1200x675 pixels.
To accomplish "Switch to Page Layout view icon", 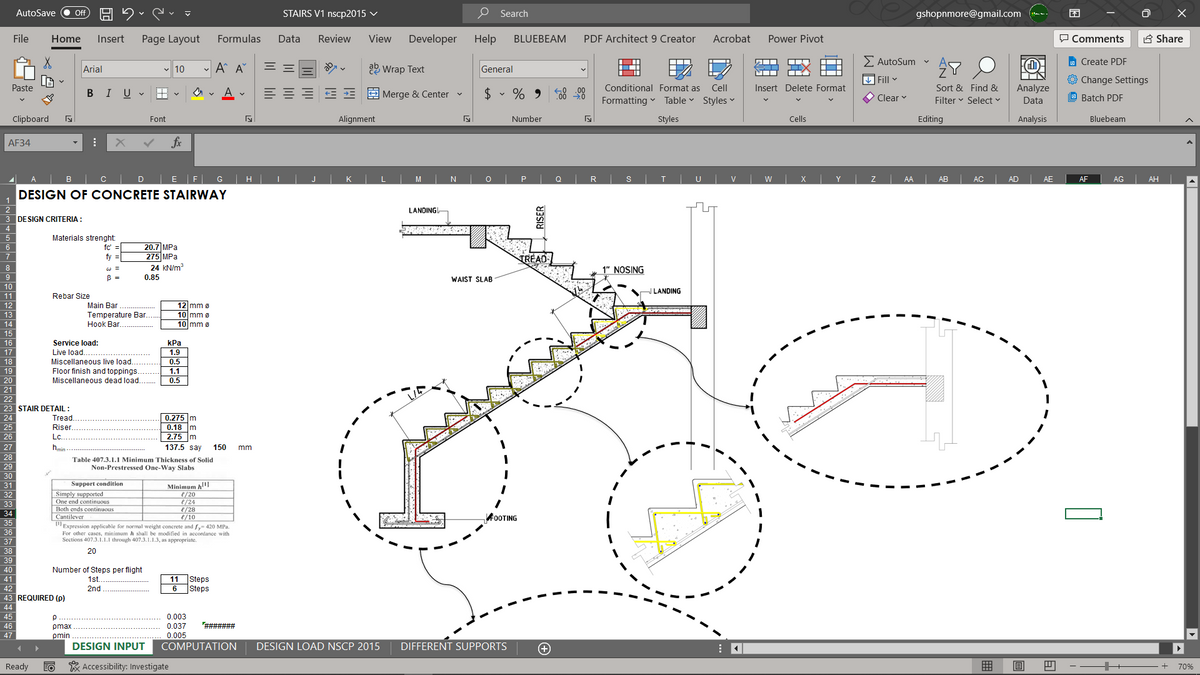I will pyautogui.click(x=1019, y=665).
